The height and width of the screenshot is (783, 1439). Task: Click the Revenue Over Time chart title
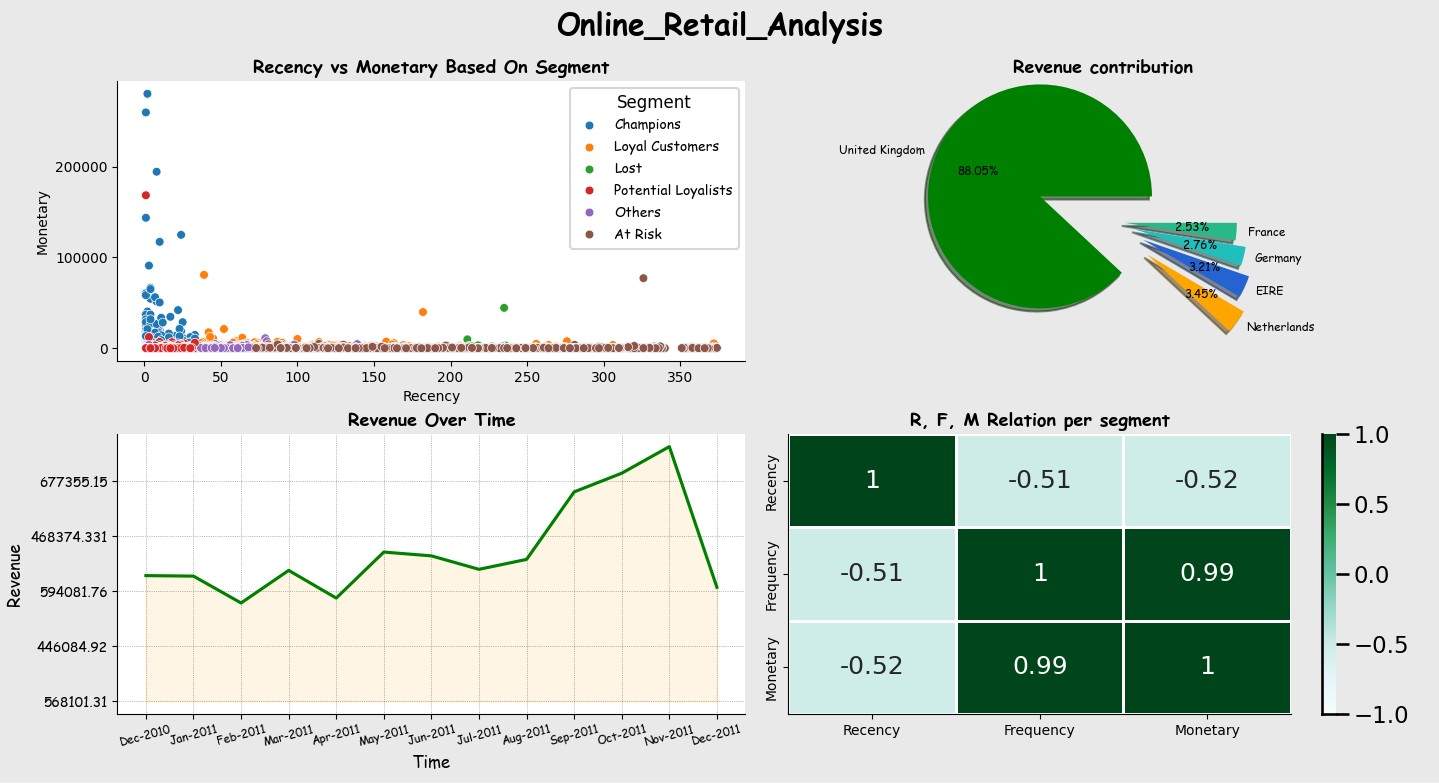click(x=431, y=420)
